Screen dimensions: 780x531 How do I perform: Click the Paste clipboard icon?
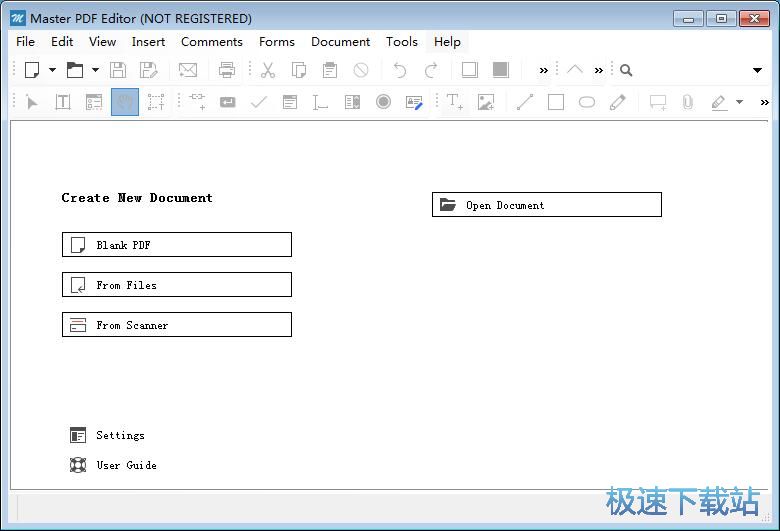coord(330,70)
